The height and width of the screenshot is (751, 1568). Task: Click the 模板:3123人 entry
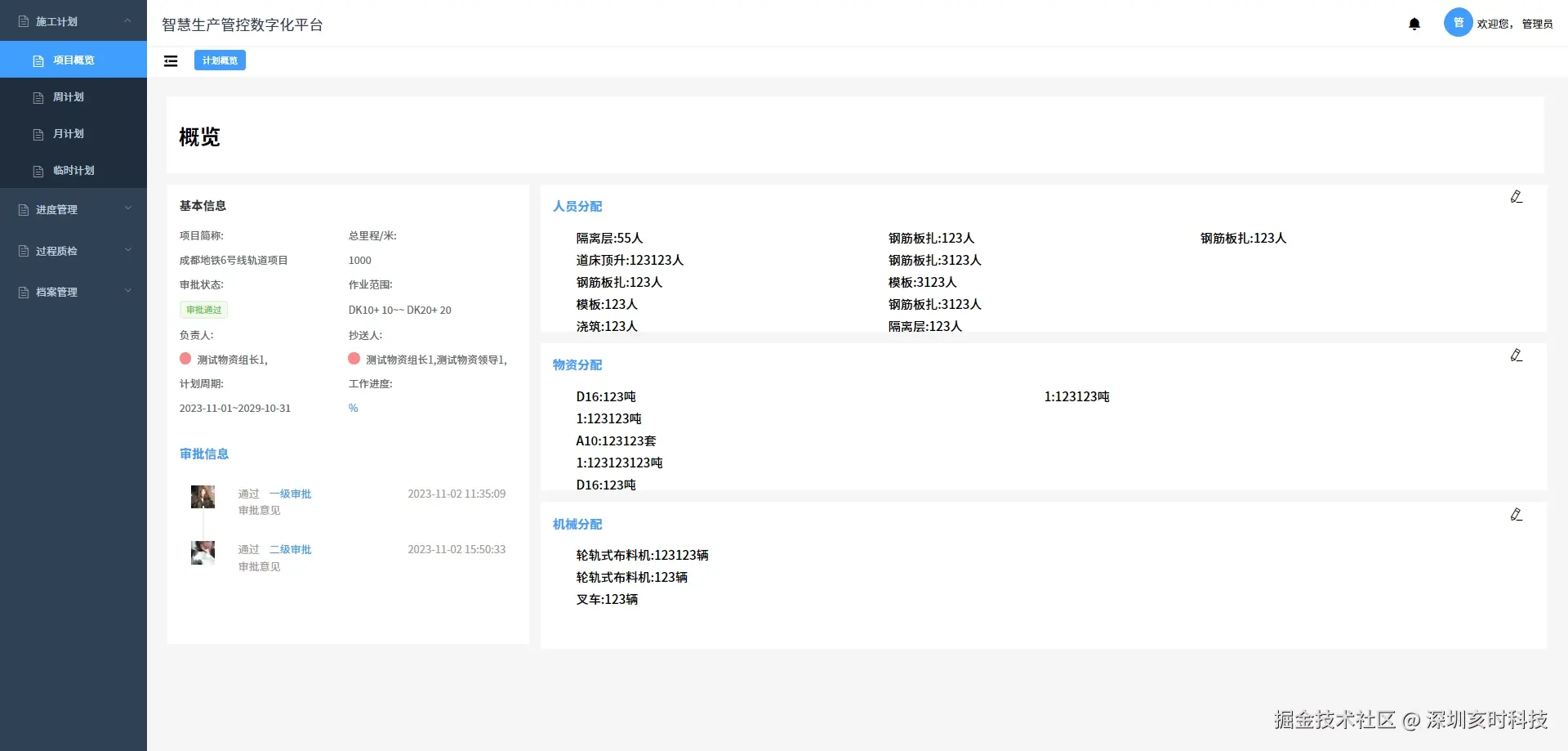point(922,282)
